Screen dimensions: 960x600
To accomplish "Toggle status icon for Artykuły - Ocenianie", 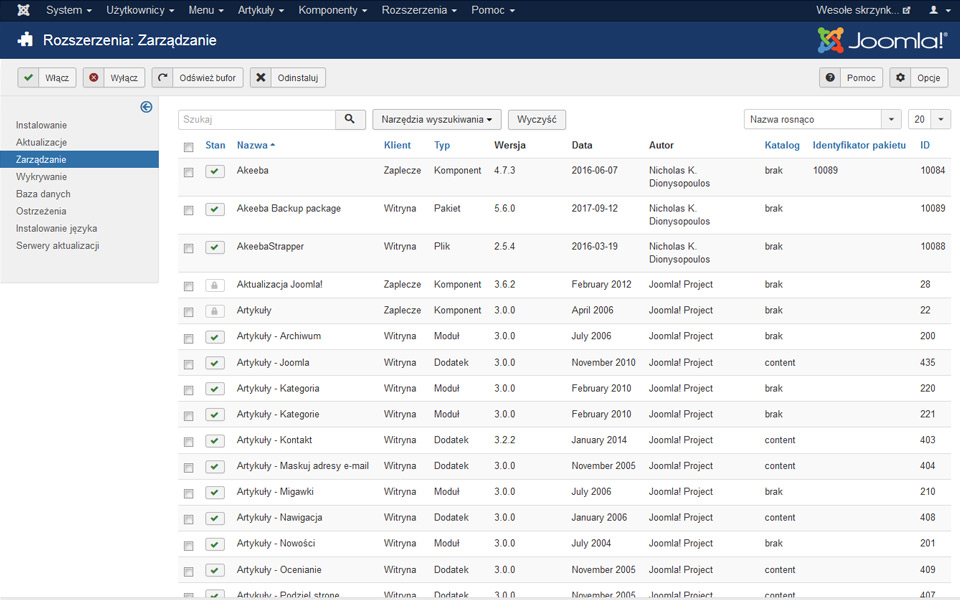I will coord(214,570).
